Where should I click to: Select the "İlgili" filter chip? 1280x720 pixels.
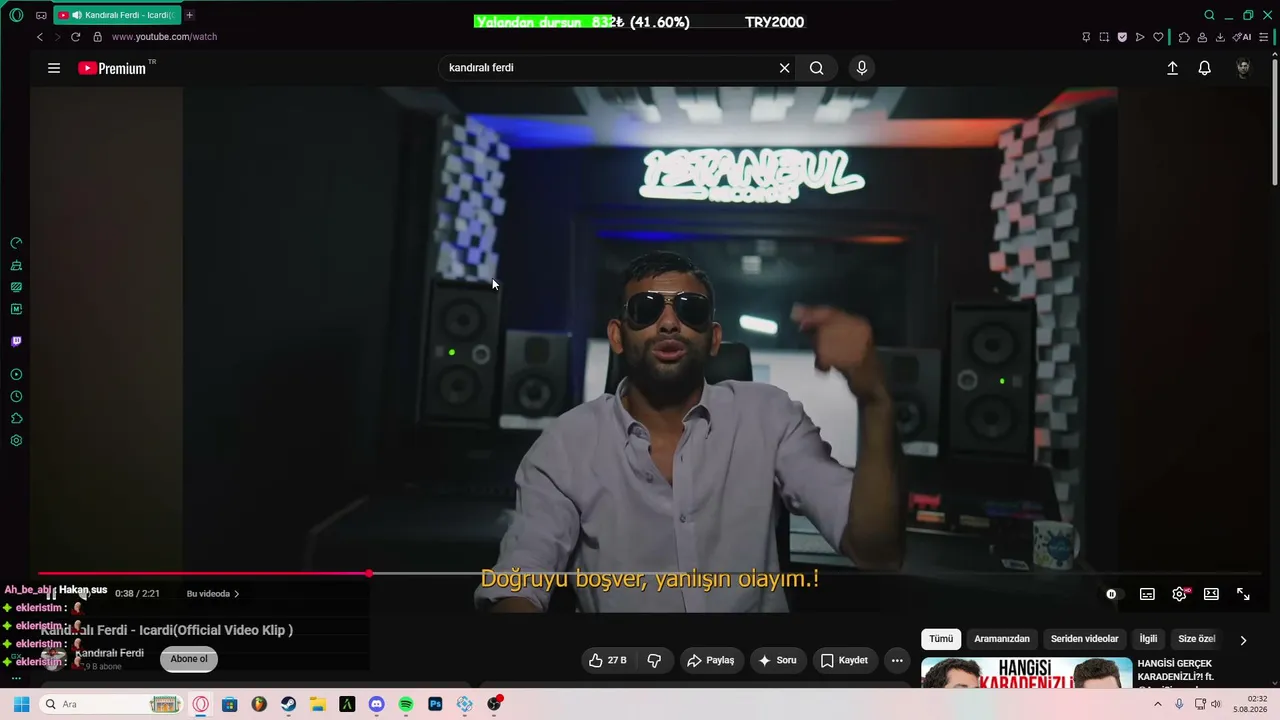[x=1148, y=639]
